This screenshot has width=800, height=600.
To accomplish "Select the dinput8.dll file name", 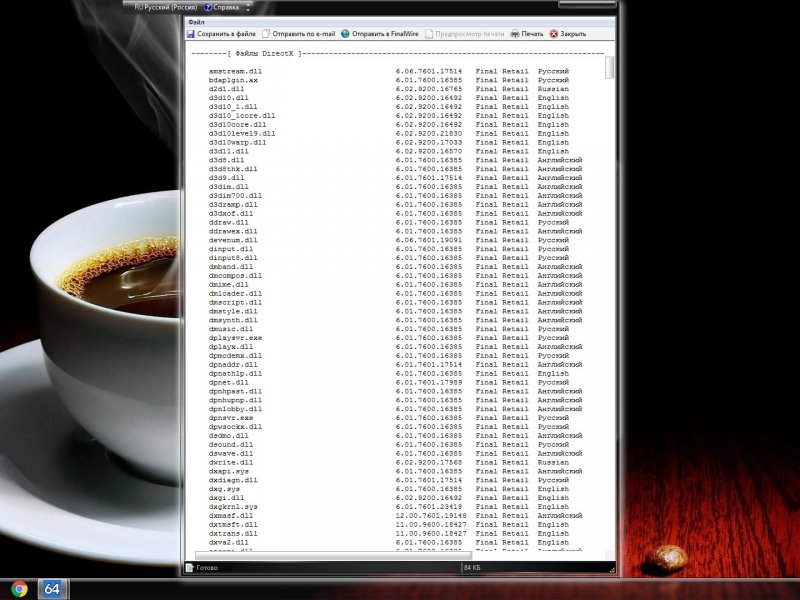I will pos(233,258).
